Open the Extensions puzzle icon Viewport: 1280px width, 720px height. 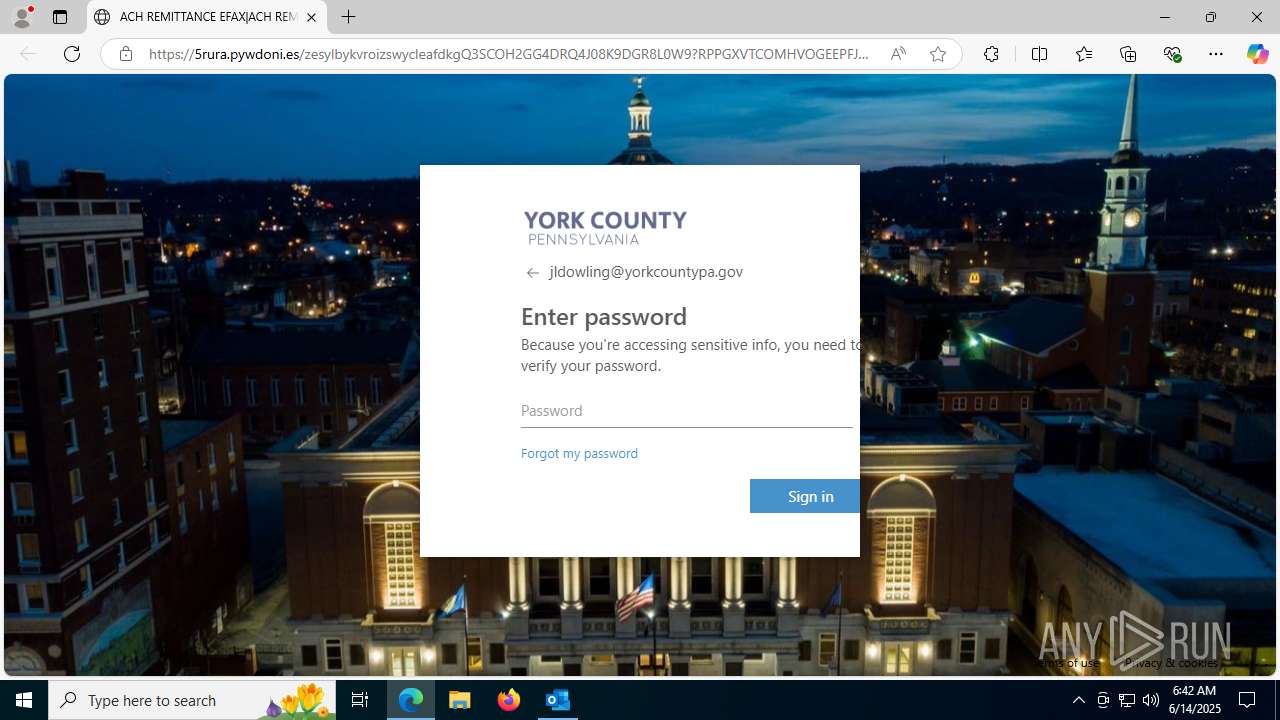click(x=991, y=54)
